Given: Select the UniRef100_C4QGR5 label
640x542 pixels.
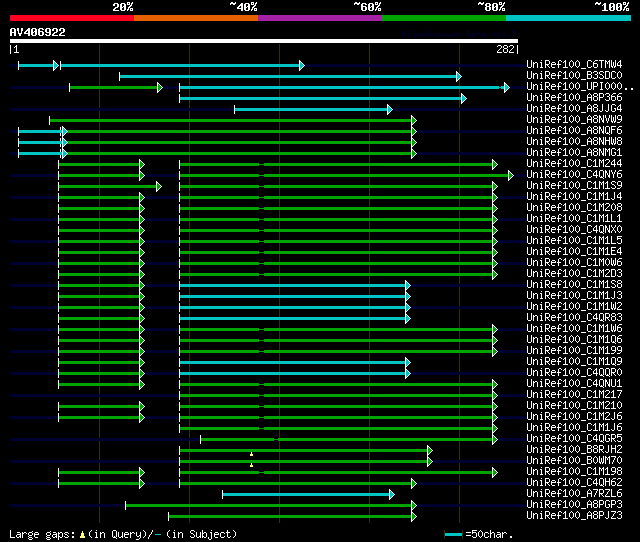Looking at the screenshot, I should tap(574, 439).
